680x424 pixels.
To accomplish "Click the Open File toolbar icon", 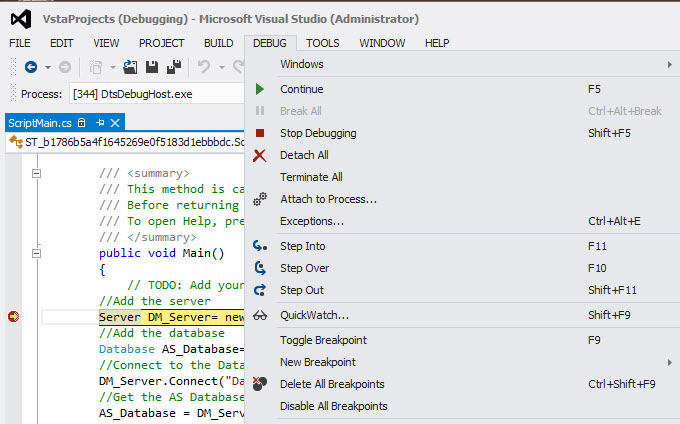I will click(x=130, y=67).
